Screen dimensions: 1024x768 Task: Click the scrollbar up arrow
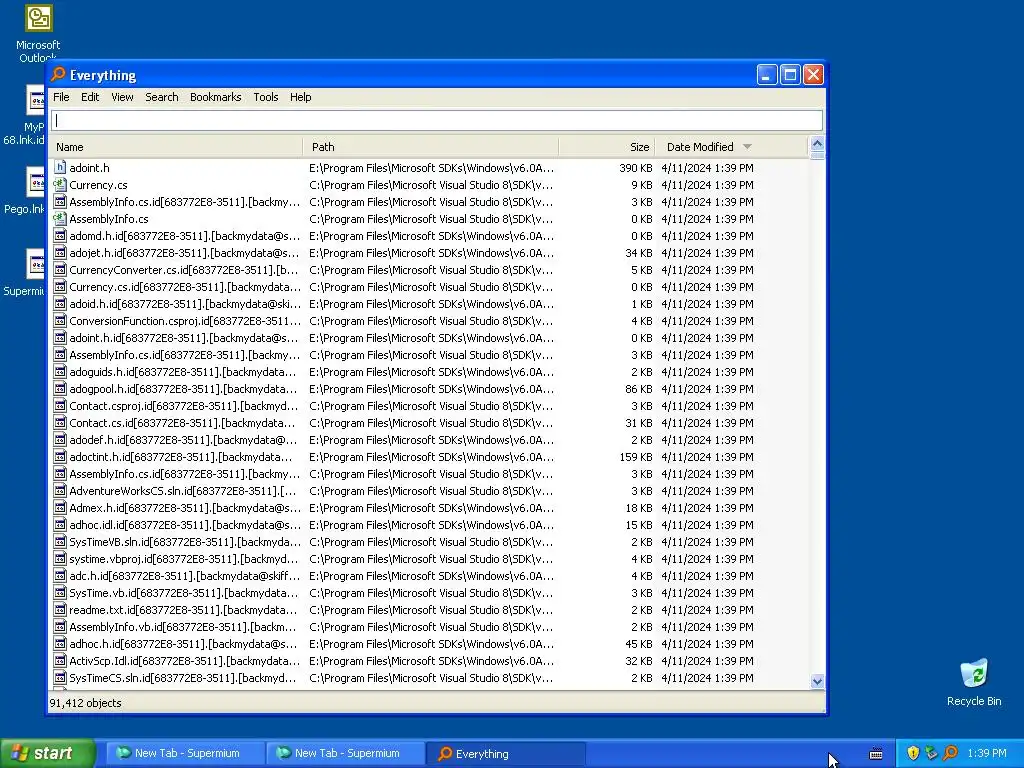point(817,144)
